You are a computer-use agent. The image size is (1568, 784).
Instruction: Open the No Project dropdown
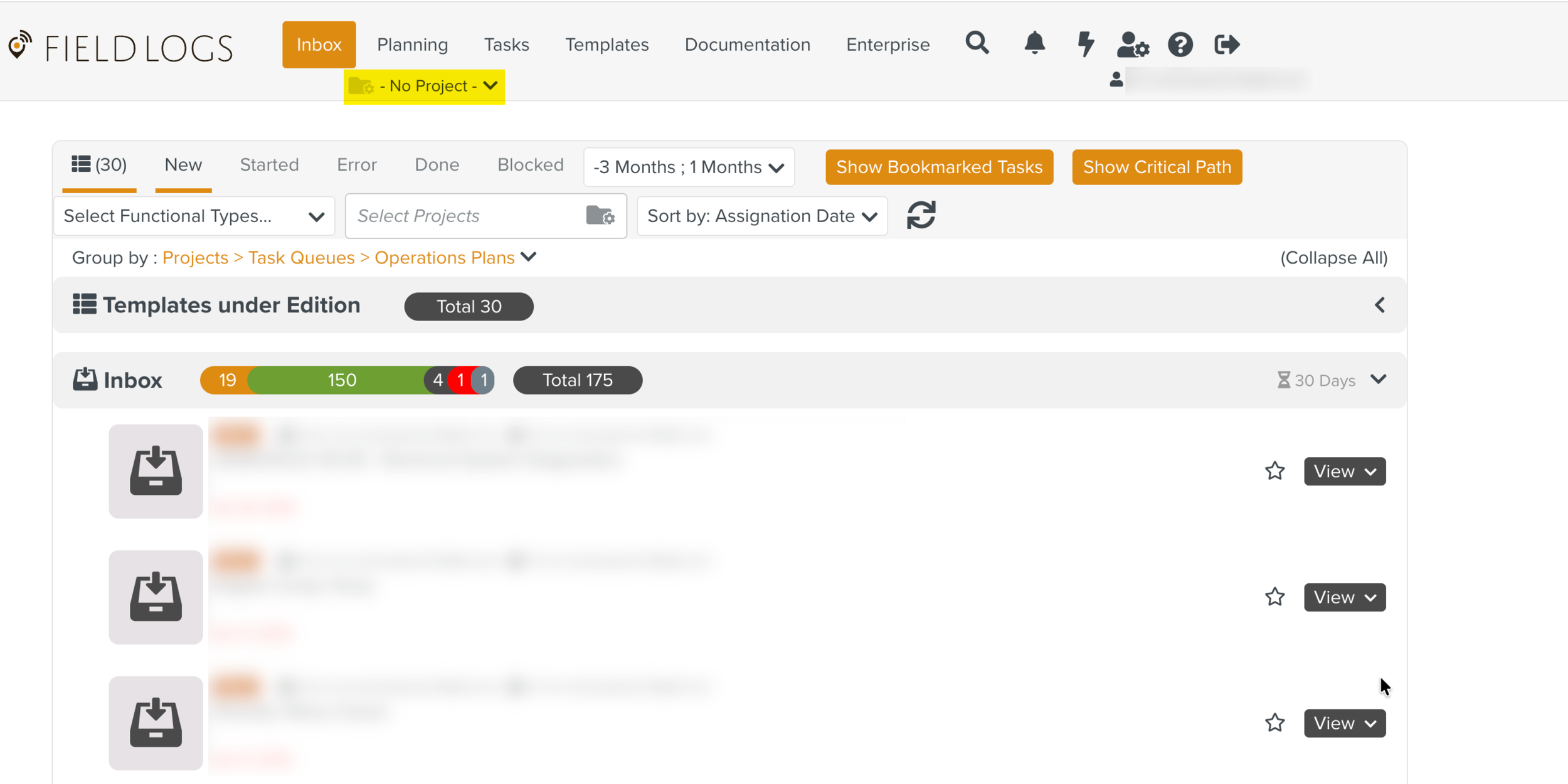[424, 86]
